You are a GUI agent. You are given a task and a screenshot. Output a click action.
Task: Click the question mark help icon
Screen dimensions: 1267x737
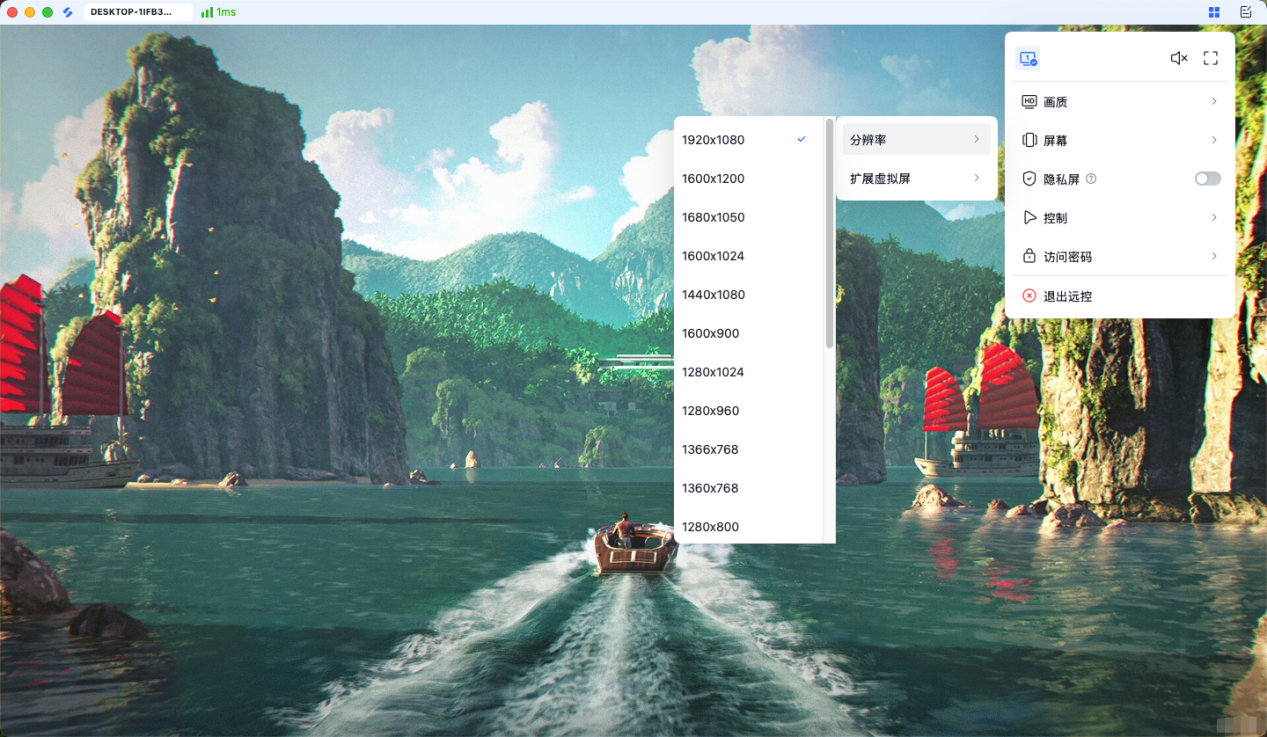coord(1091,179)
